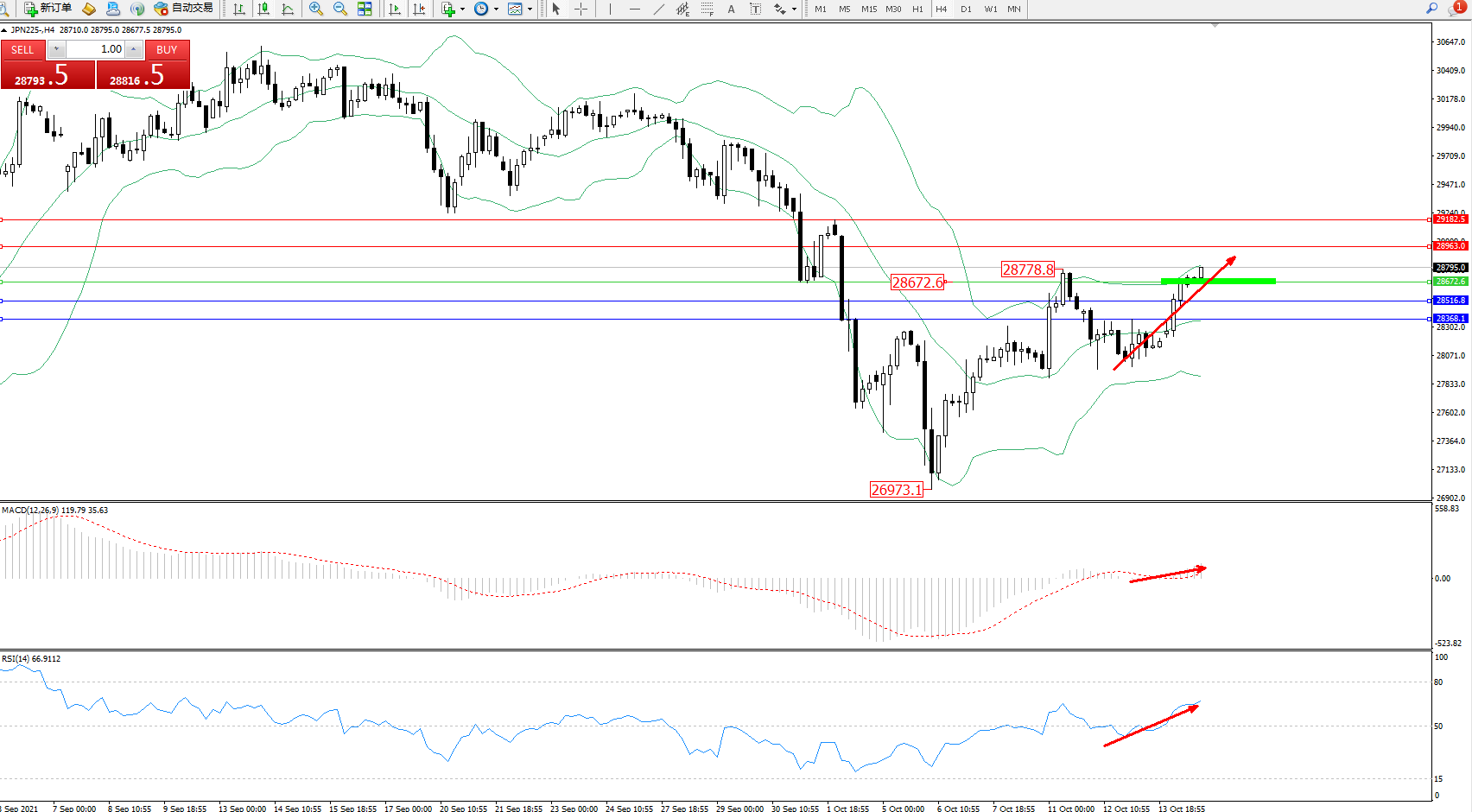Select the trendline drawing tool

pyautogui.click(x=659, y=9)
